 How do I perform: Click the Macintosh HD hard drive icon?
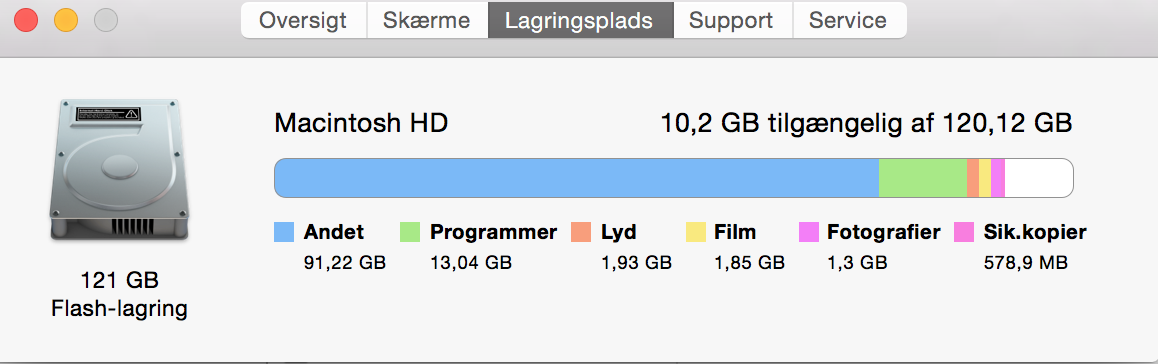pos(119,170)
